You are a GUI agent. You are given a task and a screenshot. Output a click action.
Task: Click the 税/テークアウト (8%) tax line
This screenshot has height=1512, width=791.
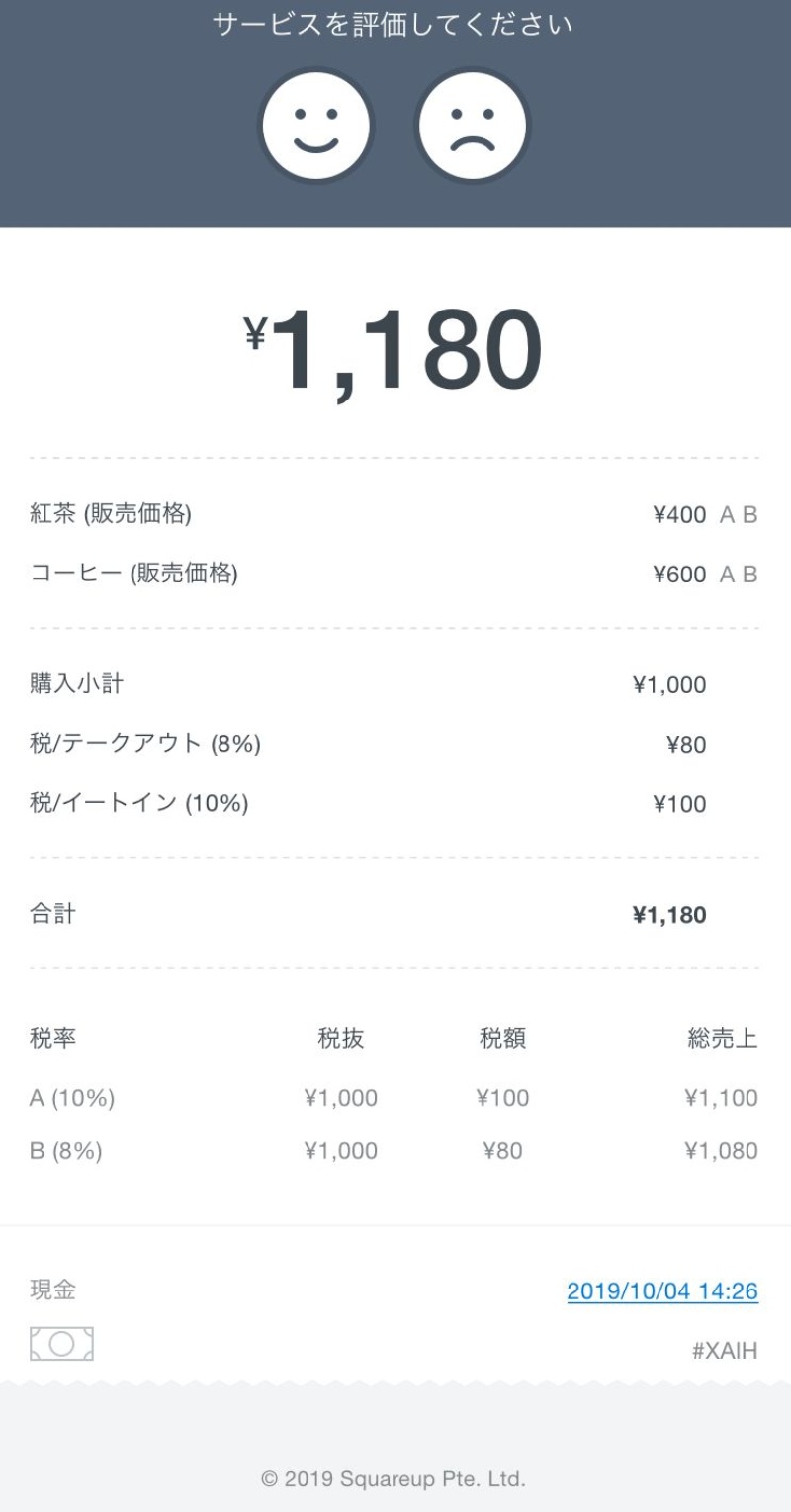click(145, 744)
